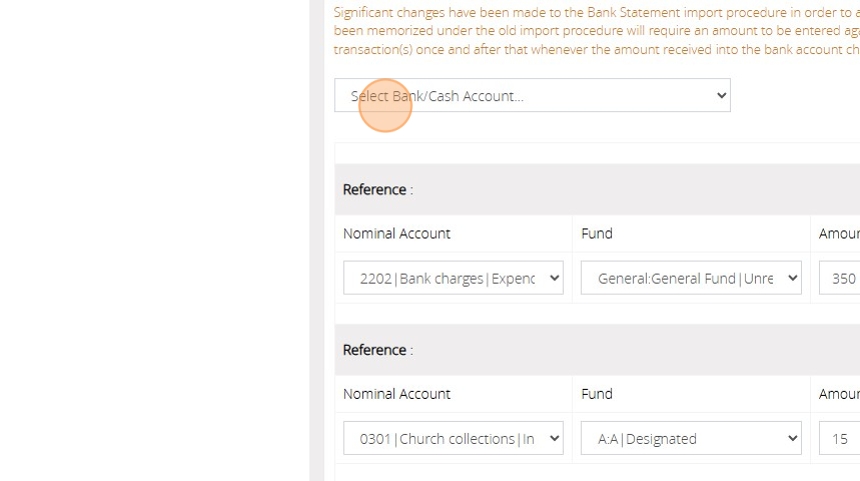Viewport: 860px width, 481px height.
Task: Click the Fund header above General Fund
Action: 596,234
